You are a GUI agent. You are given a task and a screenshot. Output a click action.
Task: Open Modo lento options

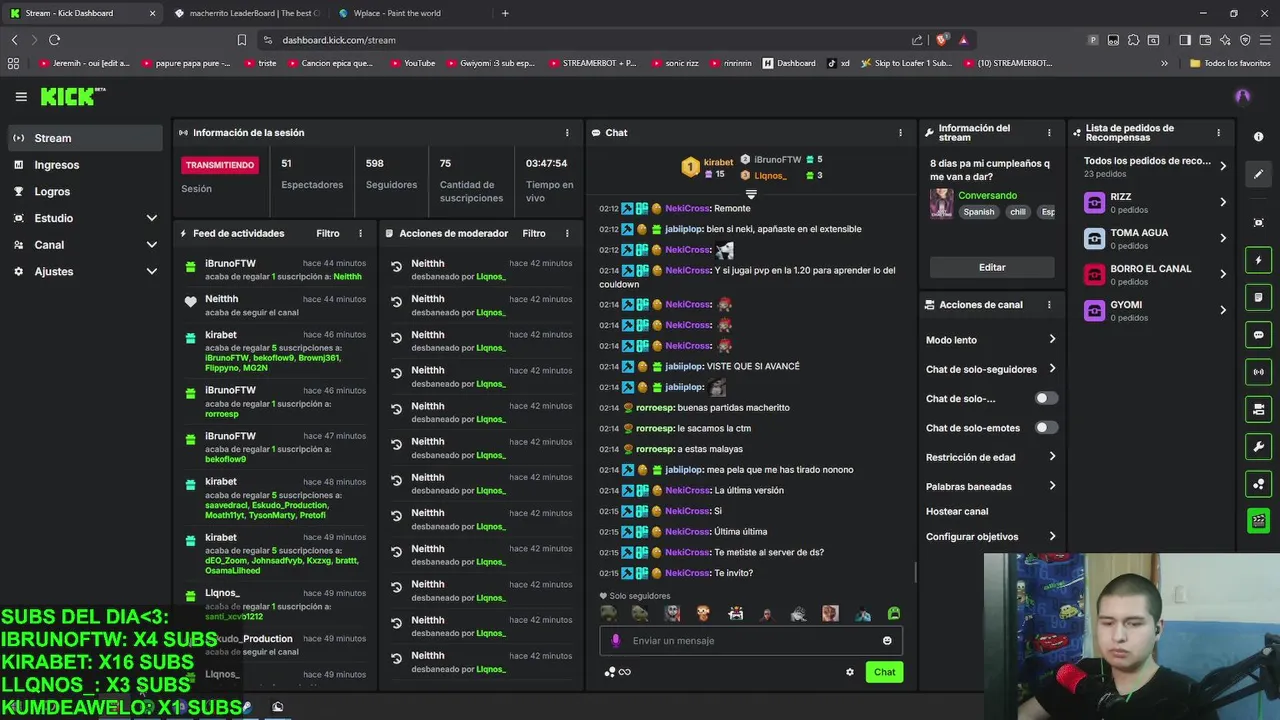coord(991,340)
